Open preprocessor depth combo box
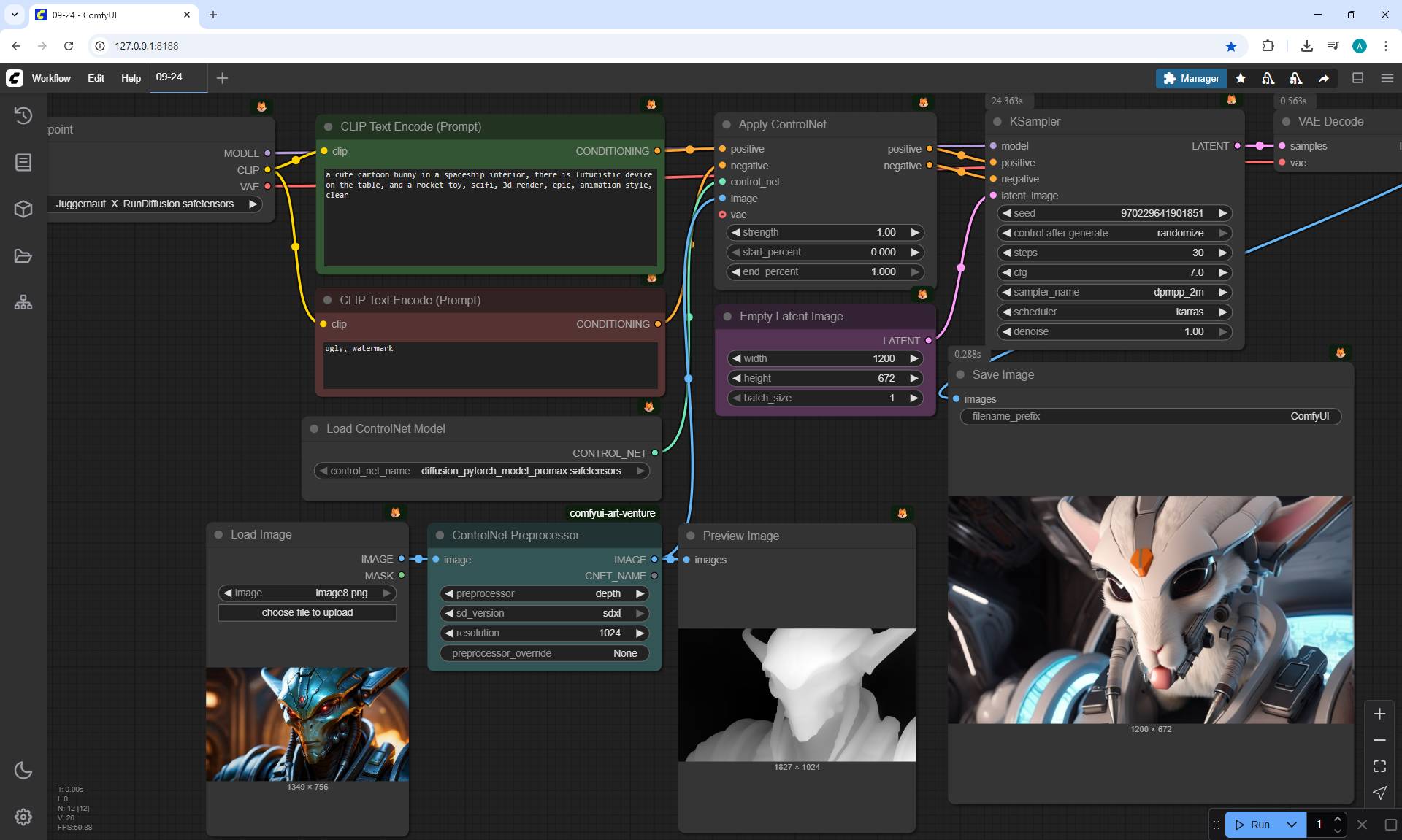Screen dimensions: 1402x840 tap(544, 593)
